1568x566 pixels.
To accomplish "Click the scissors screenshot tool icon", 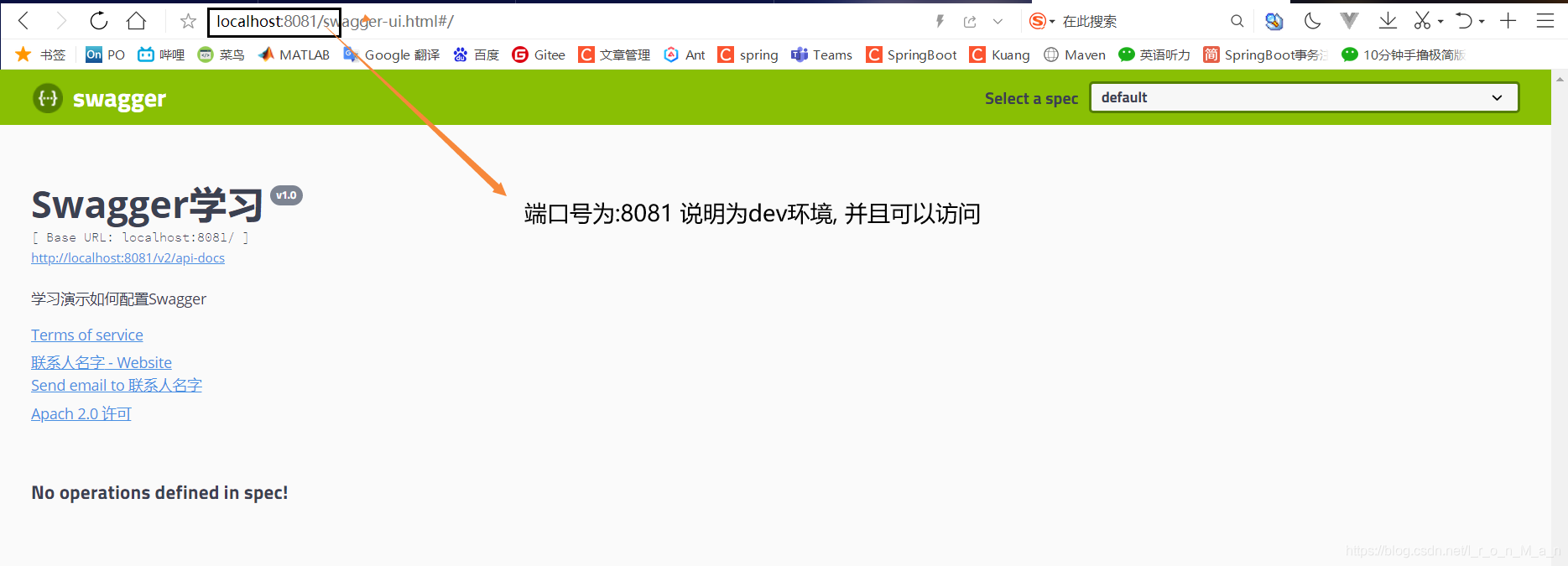I will coord(1422,21).
